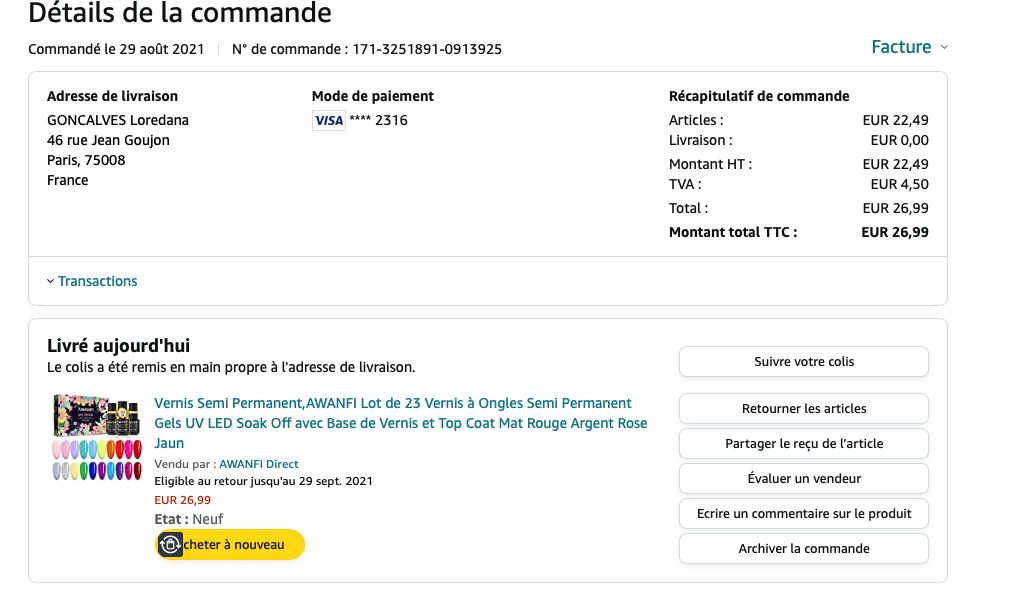Click the red EUR 26,99 item price
Image resolution: width=1021 pixels, height=598 pixels.
click(x=182, y=500)
